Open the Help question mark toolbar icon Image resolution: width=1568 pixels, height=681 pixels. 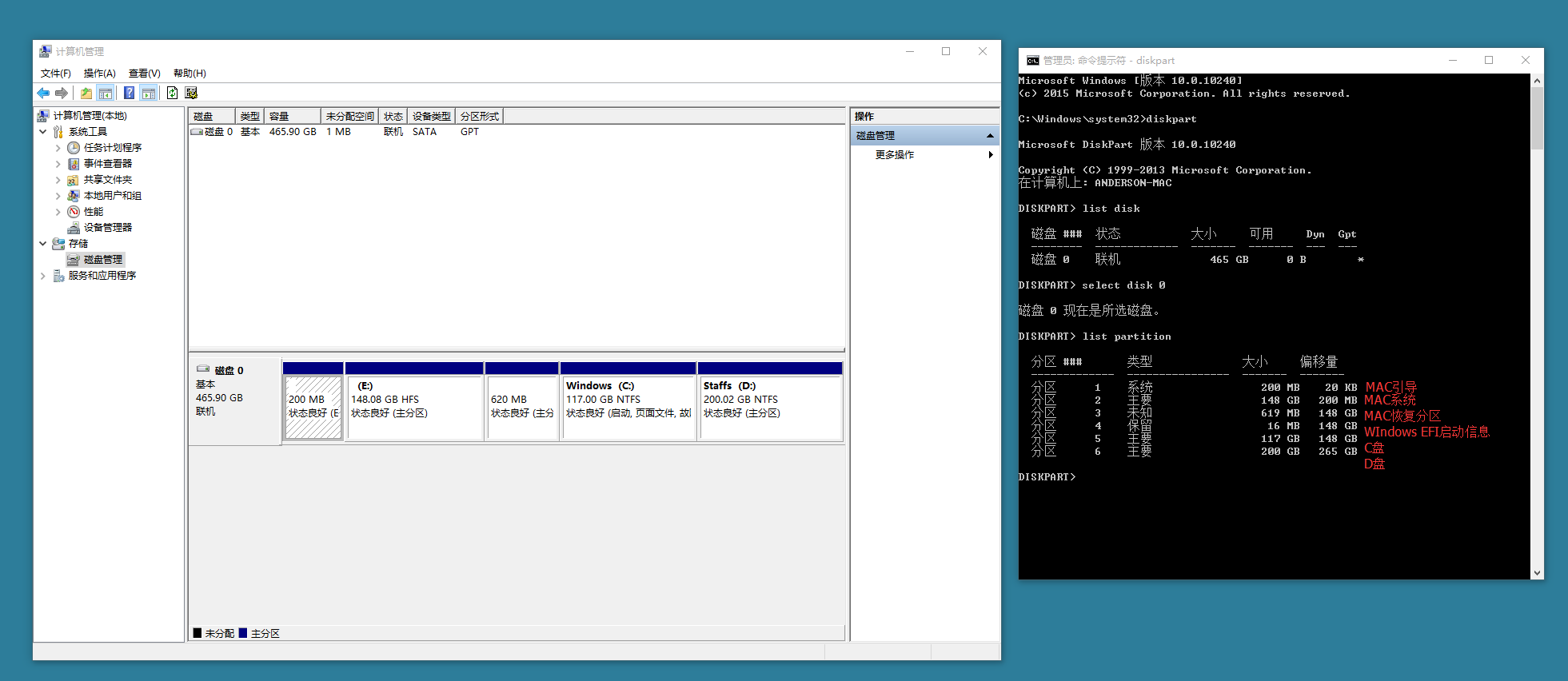129,94
